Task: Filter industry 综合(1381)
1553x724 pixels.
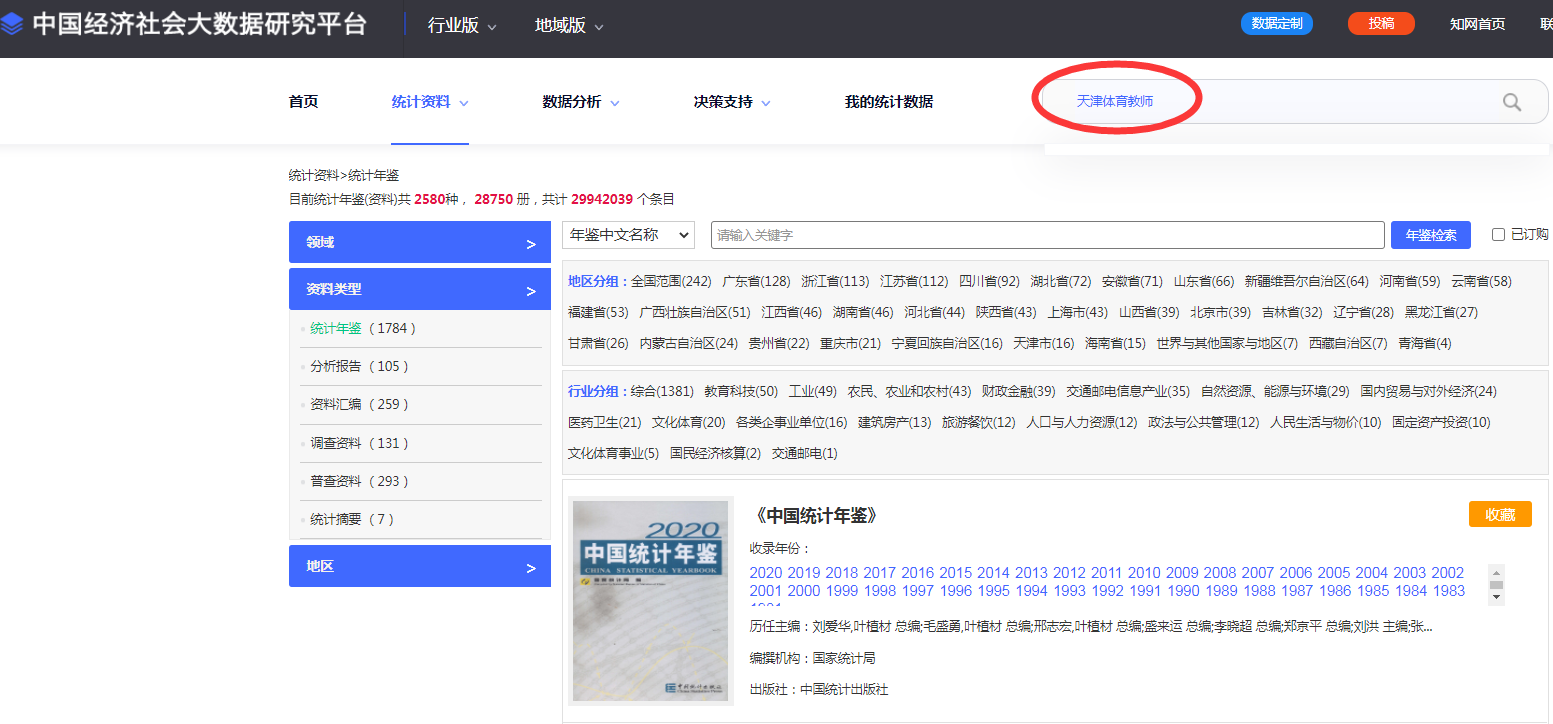Action: [x=662, y=391]
